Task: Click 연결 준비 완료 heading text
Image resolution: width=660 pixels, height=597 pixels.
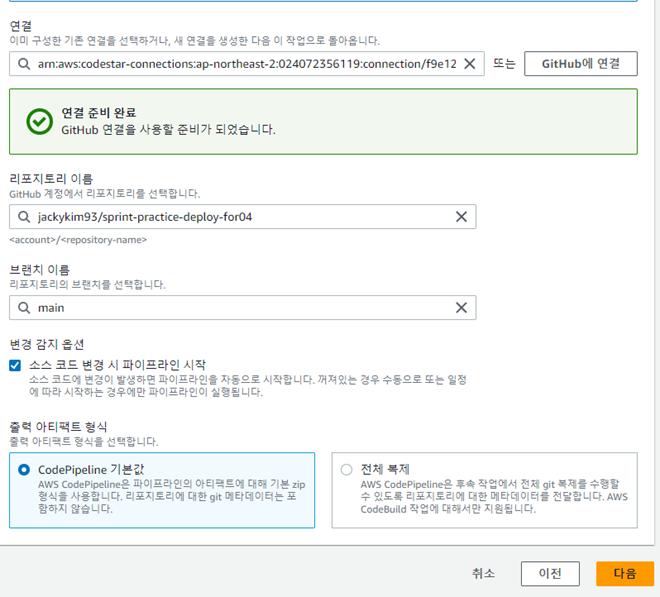Action: [99, 113]
